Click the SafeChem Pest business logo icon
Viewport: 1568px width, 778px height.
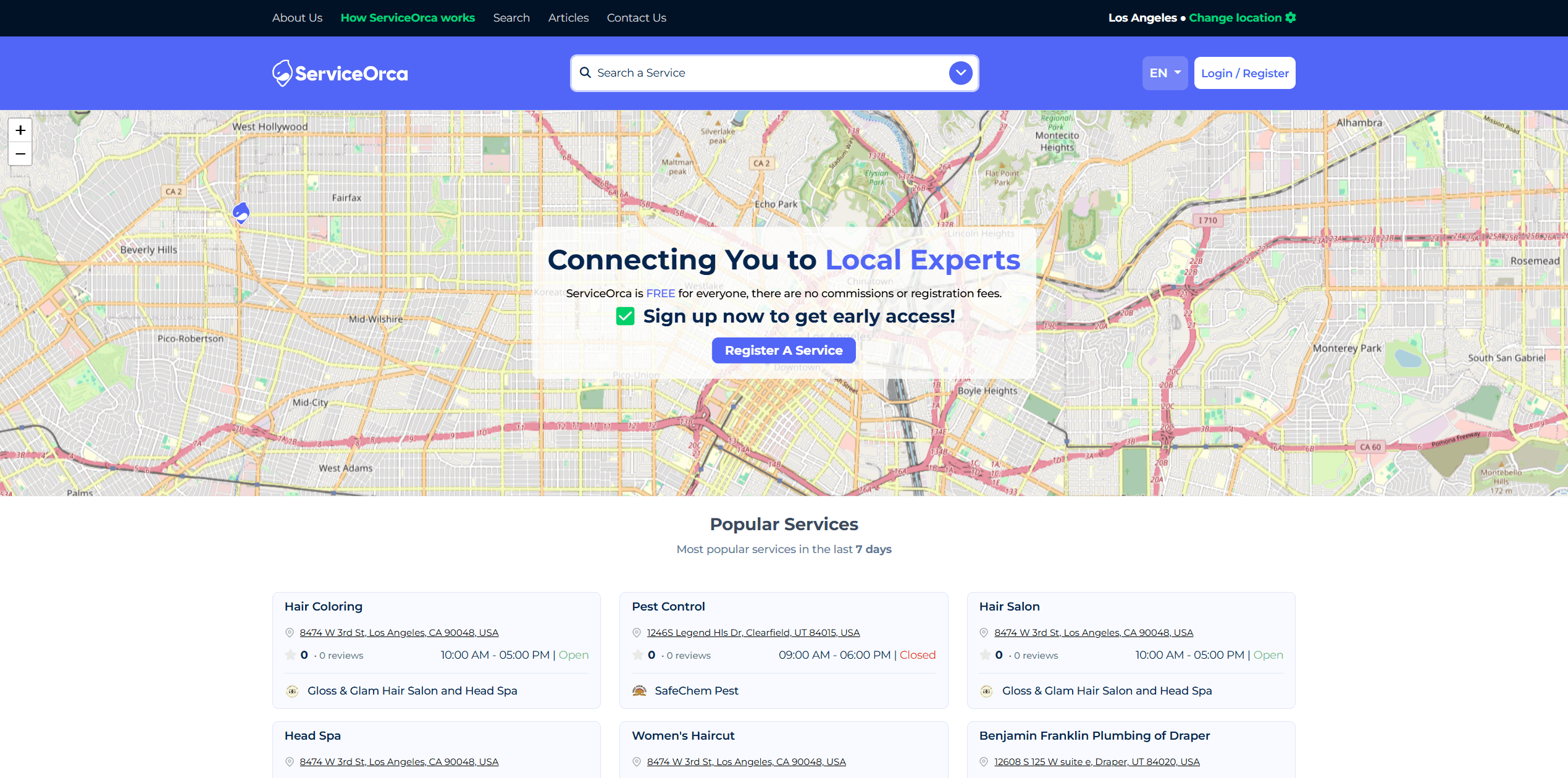point(639,691)
